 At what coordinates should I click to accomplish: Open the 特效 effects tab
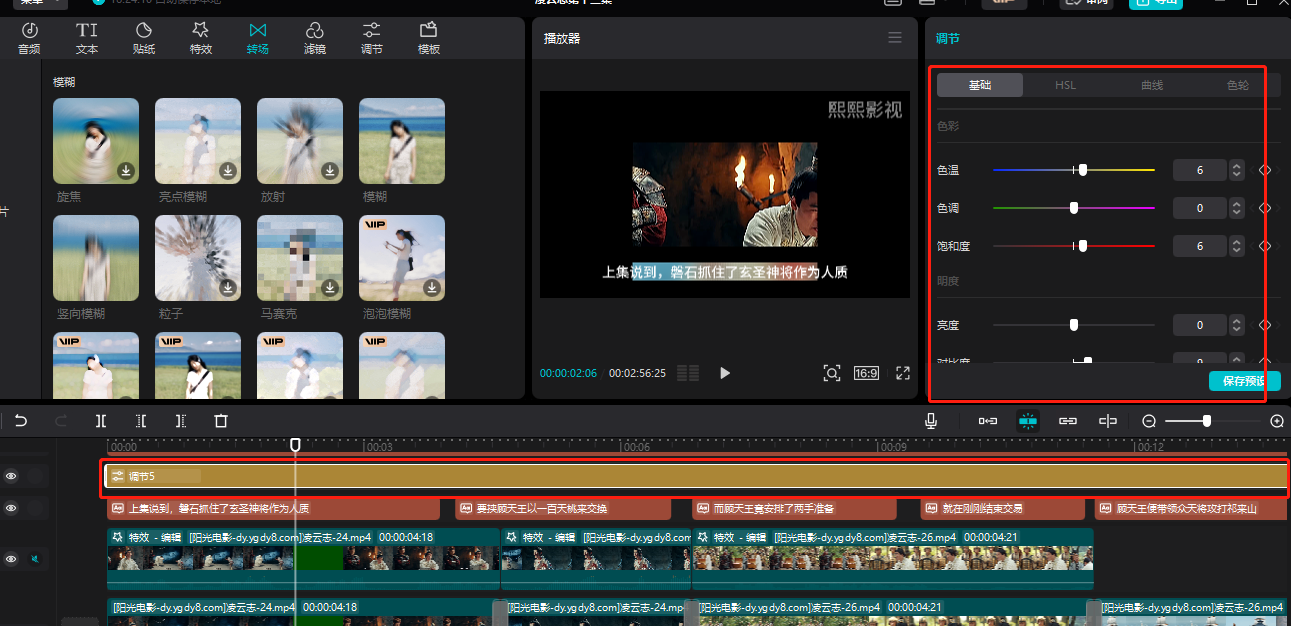pyautogui.click(x=201, y=38)
